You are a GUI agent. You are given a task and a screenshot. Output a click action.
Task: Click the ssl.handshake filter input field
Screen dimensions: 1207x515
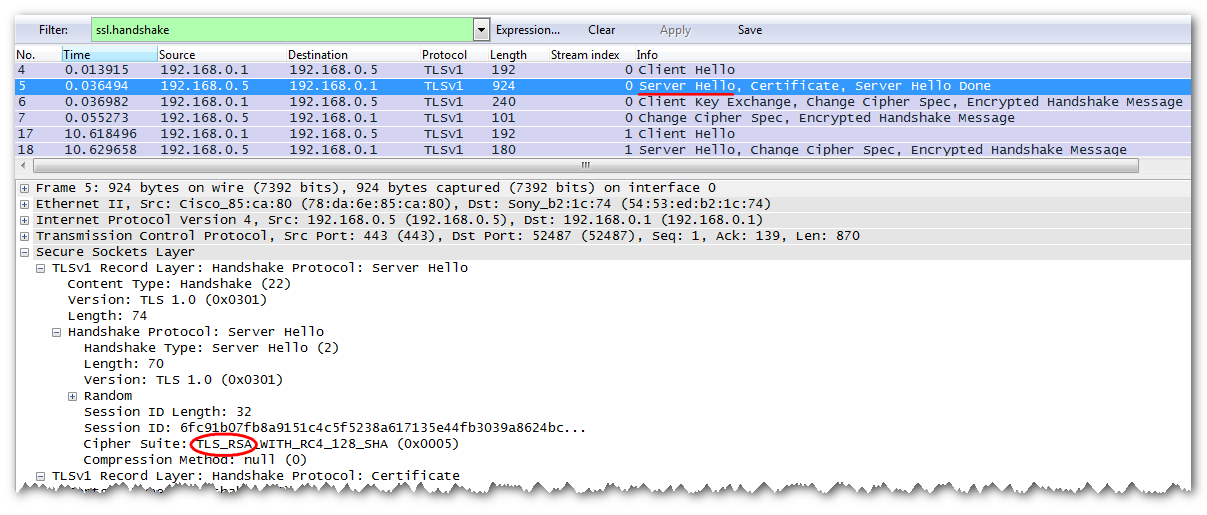tap(281, 30)
